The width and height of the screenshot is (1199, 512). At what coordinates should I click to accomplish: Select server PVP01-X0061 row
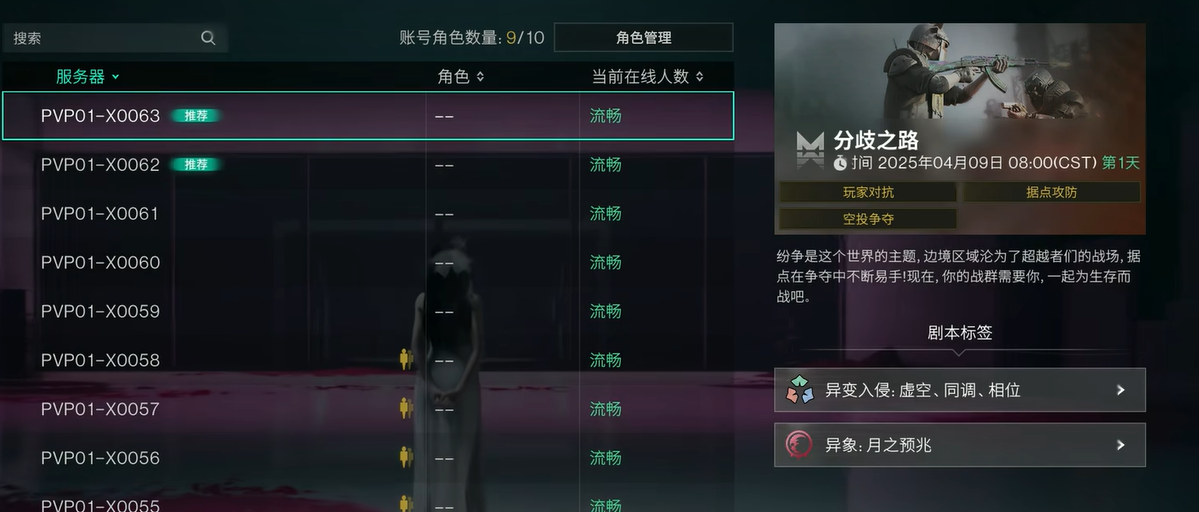coord(367,213)
